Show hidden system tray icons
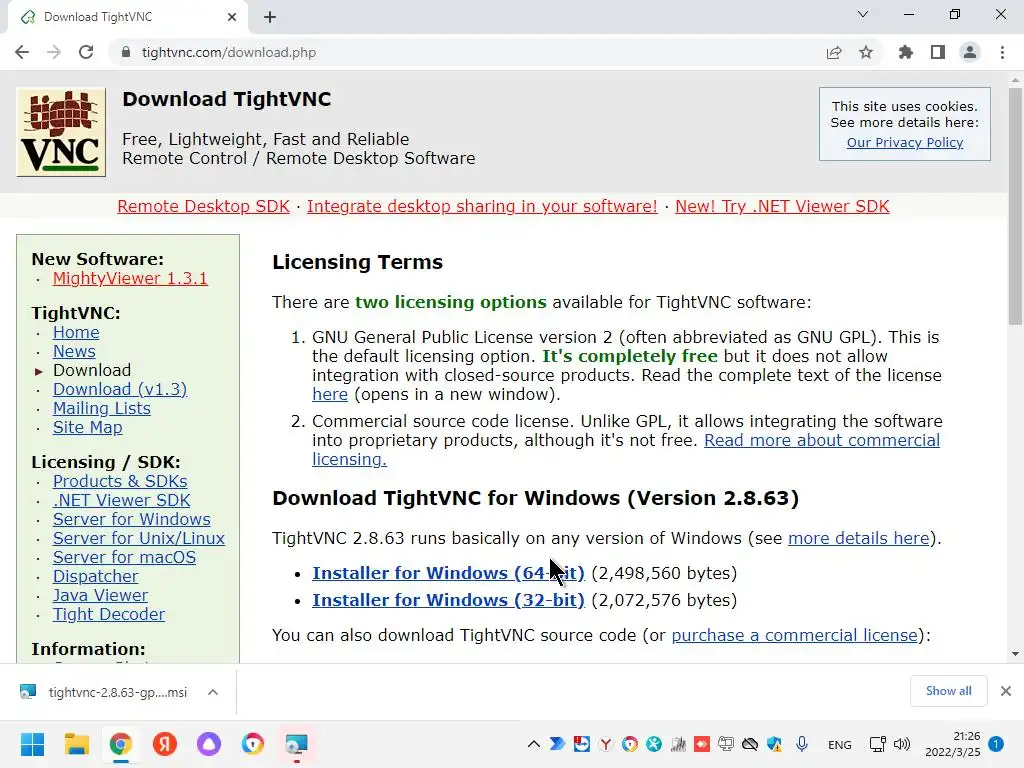This screenshot has height=768, width=1024. (x=534, y=744)
